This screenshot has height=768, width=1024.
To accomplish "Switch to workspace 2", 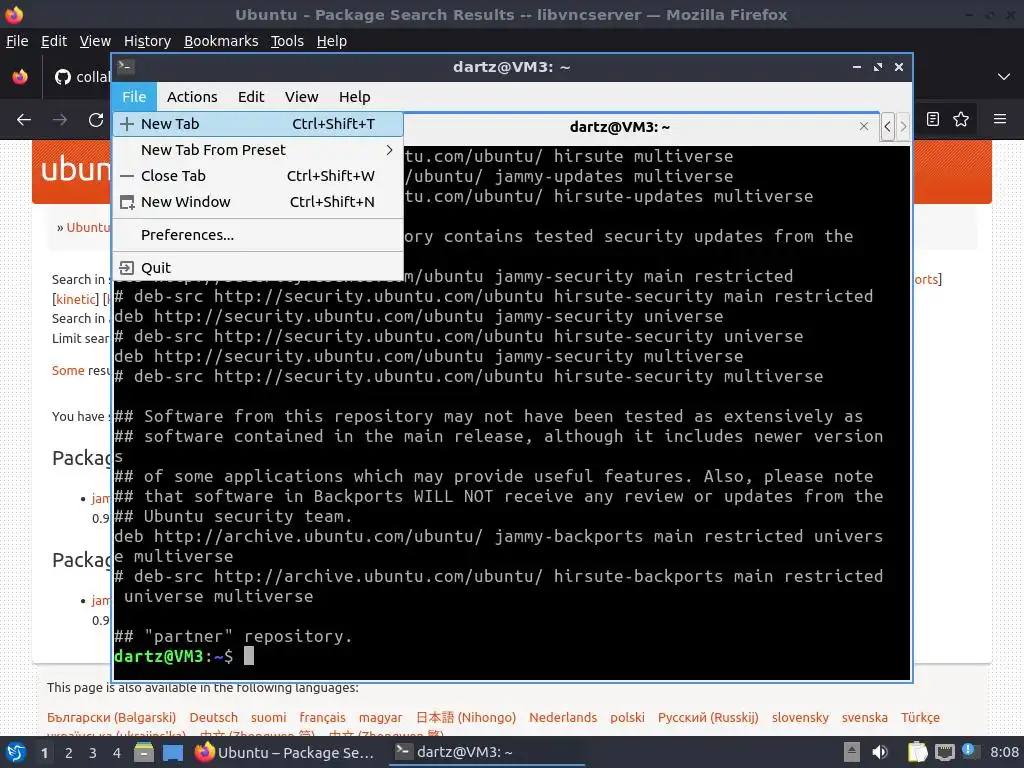I will [x=69, y=753].
